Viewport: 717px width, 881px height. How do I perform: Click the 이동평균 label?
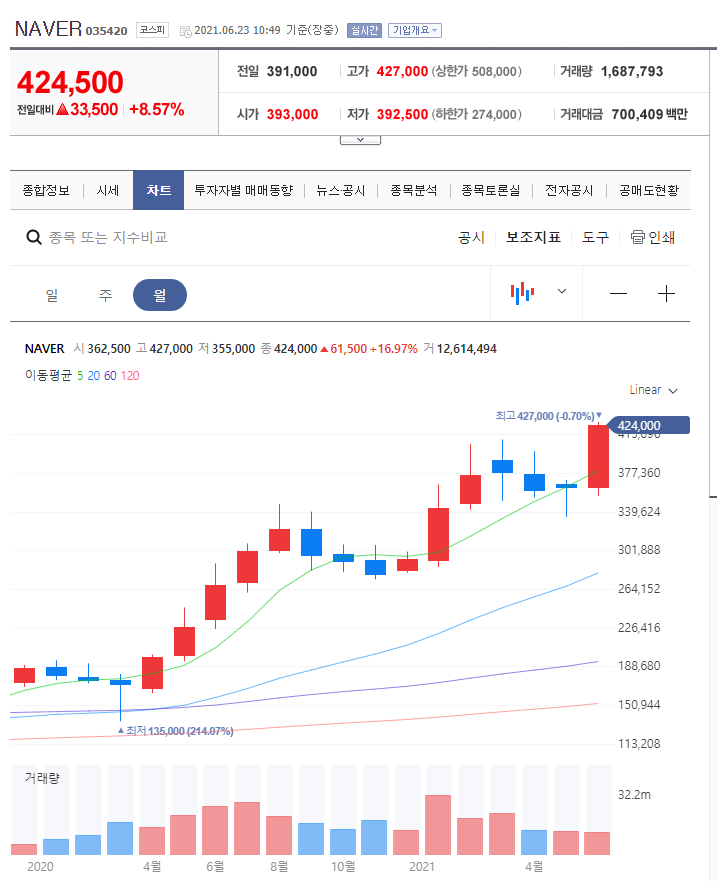[x=48, y=375]
